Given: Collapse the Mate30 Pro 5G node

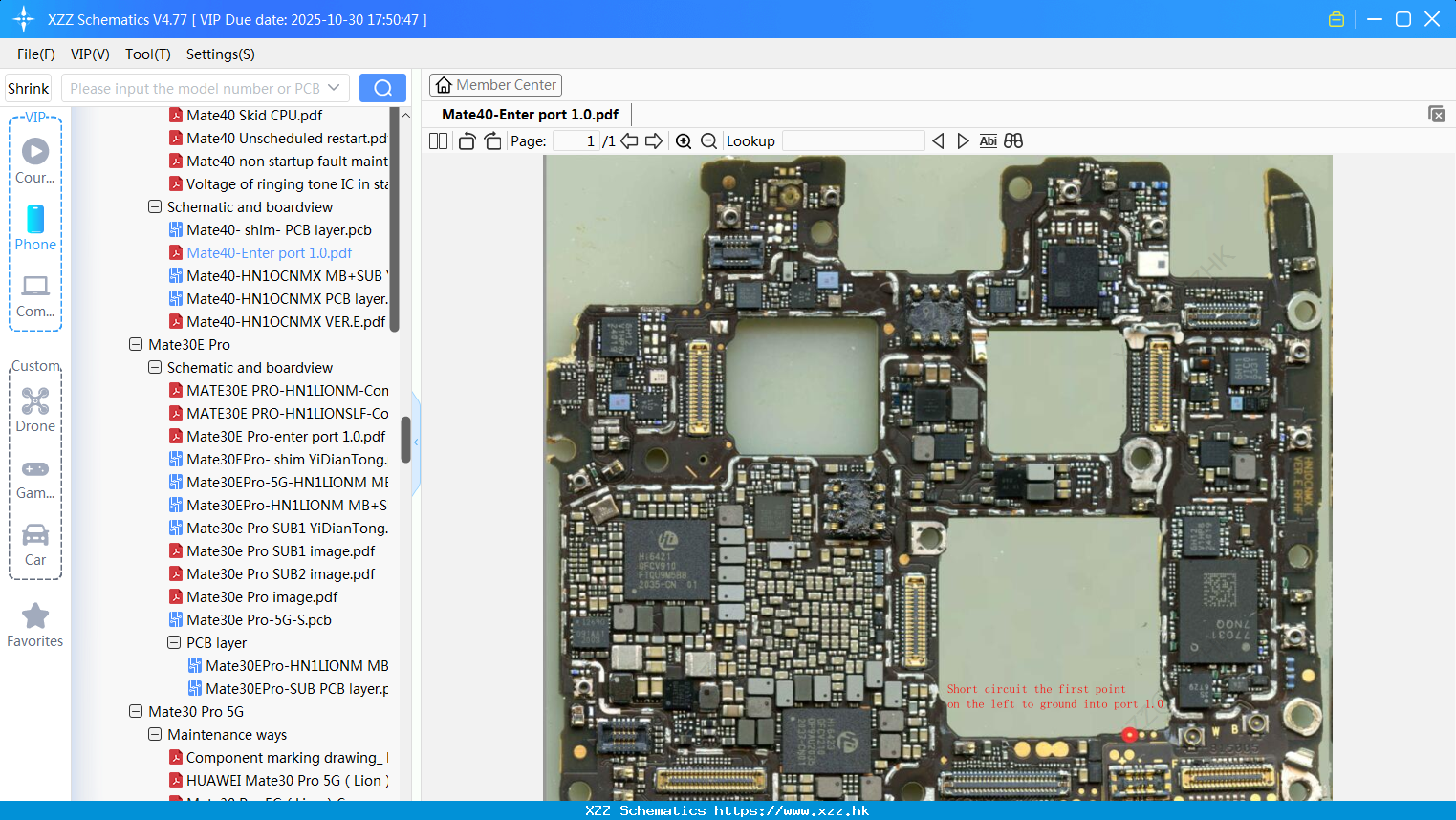Looking at the screenshot, I should tap(136, 712).
